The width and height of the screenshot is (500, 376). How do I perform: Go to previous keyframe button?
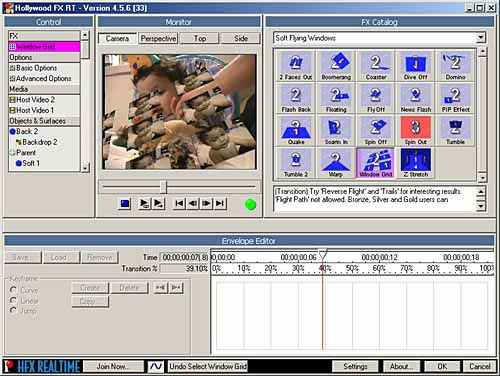point(160,288)
